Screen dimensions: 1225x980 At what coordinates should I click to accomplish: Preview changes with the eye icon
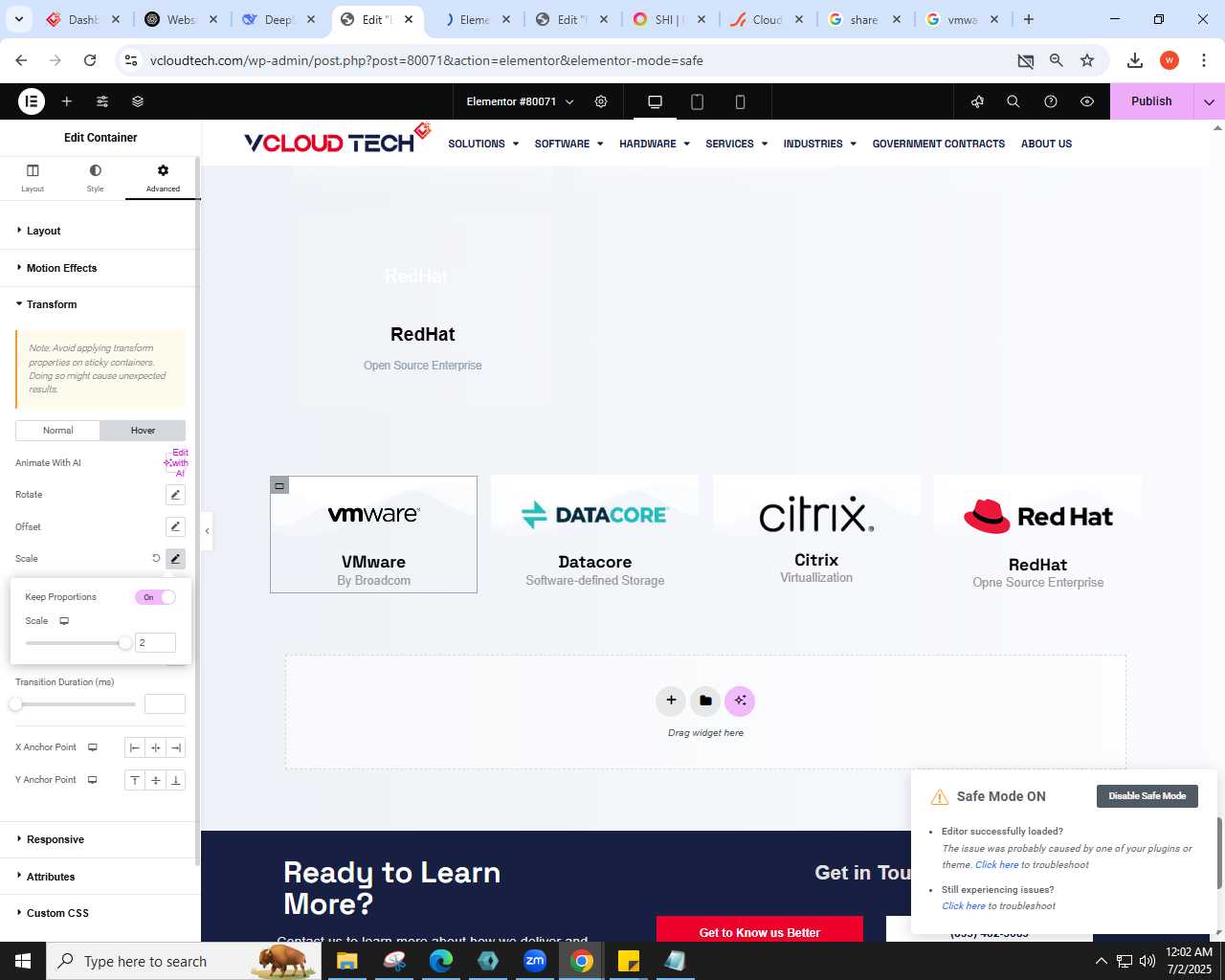pyautogui.click(x=1087, y=101)
